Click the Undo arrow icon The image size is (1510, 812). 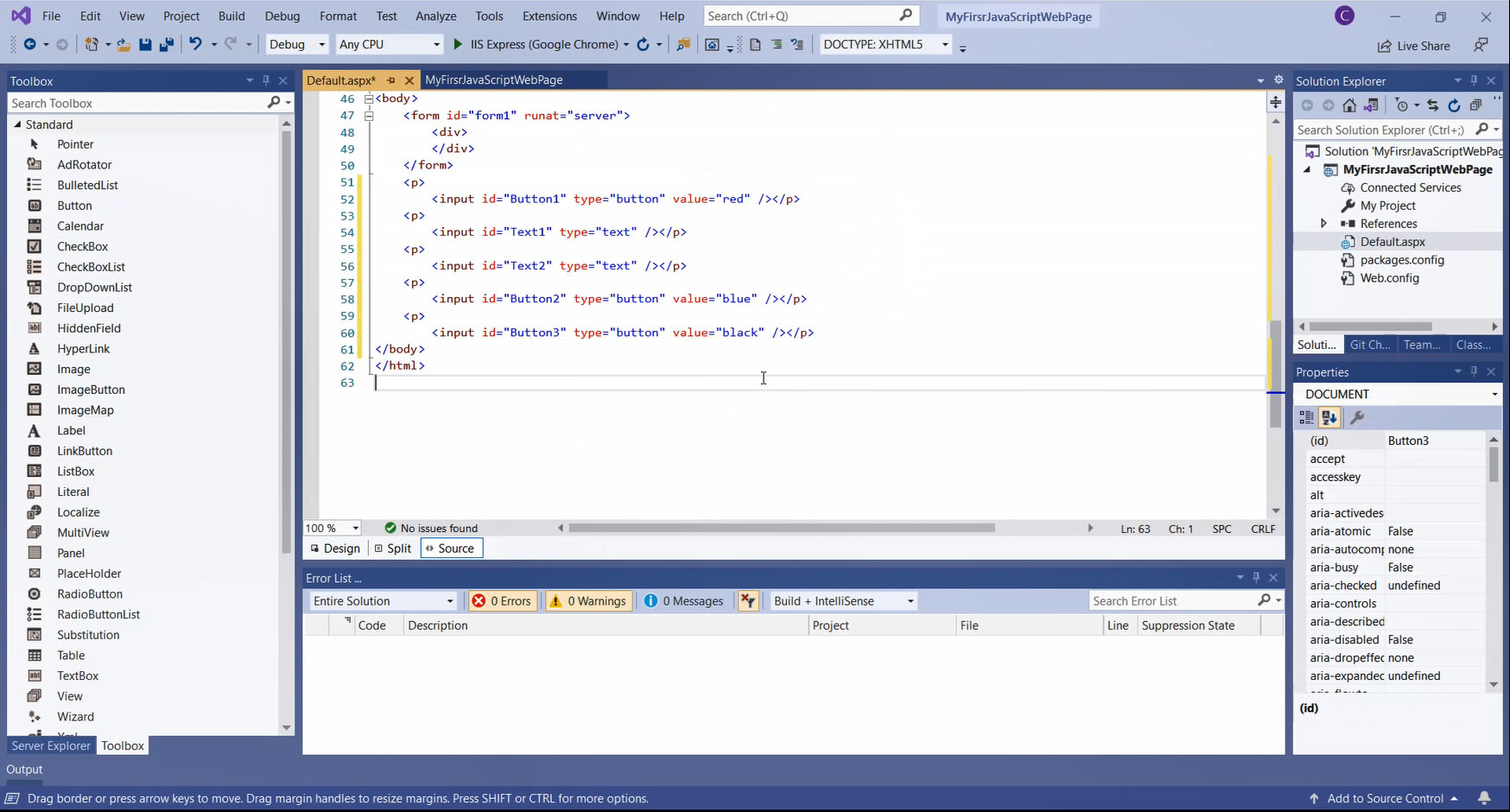click(x=195, y=45)
